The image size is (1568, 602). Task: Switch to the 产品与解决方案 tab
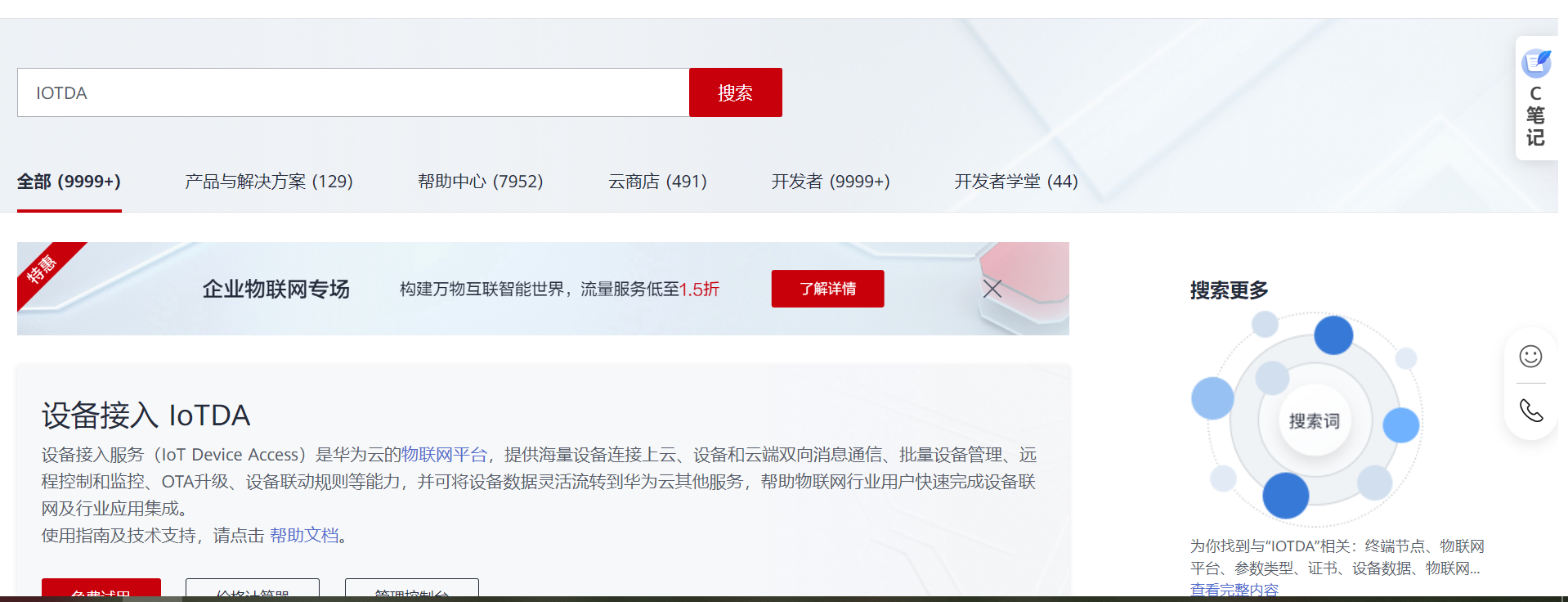268,182
